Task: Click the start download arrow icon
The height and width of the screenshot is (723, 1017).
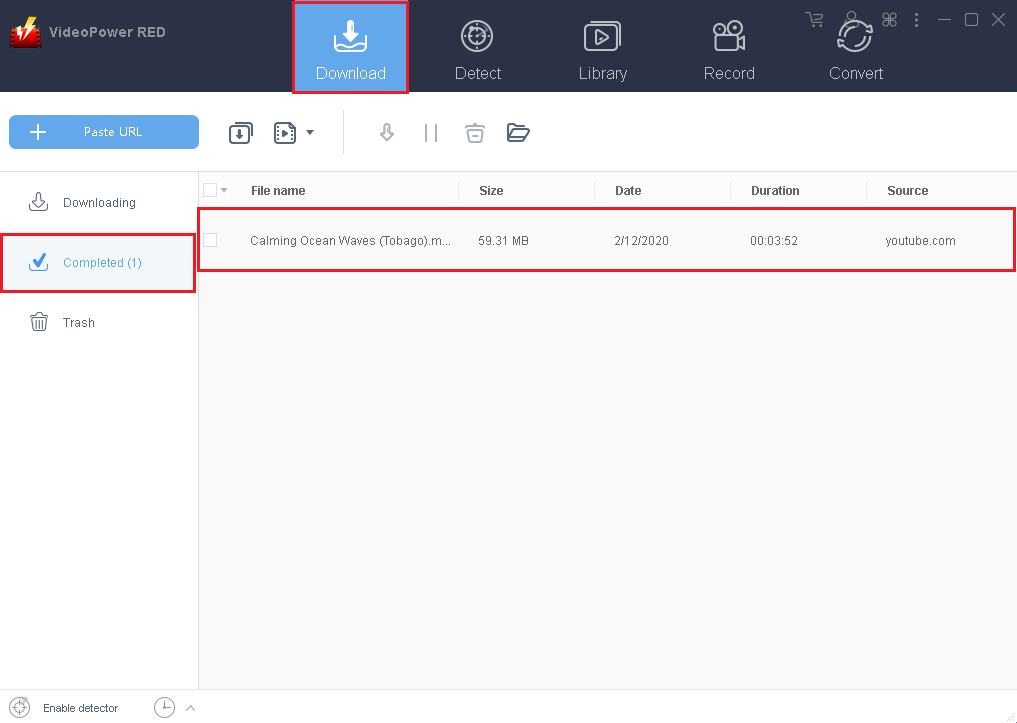Action: [387, 133]
